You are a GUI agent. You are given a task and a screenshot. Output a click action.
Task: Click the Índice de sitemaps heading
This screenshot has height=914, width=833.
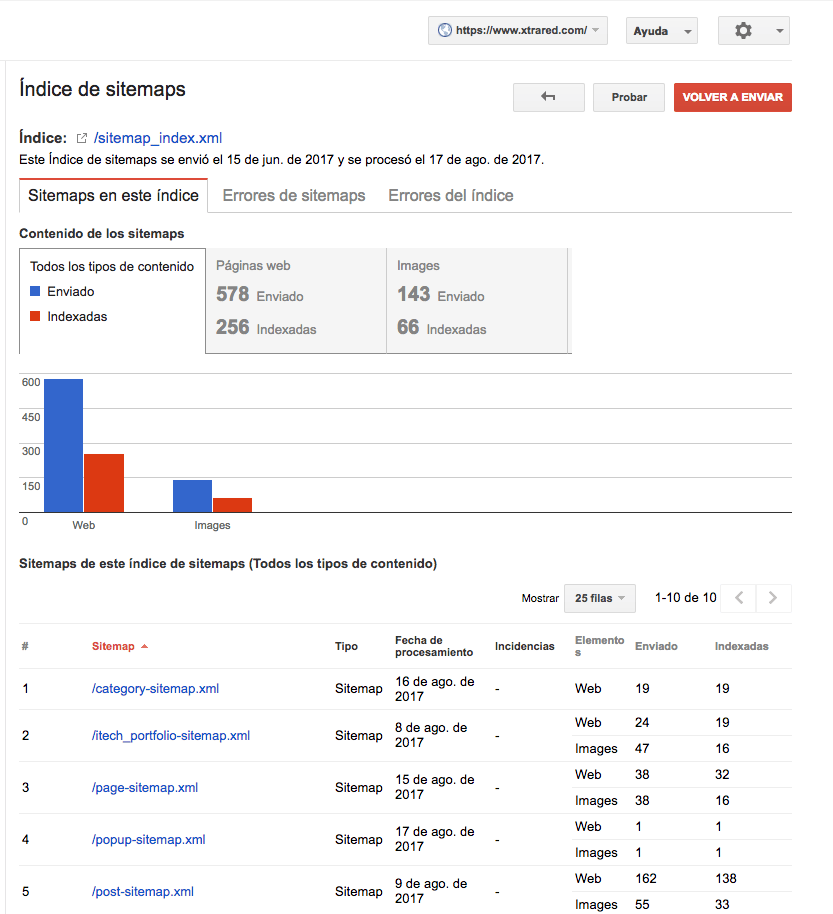tap(103, 89)
